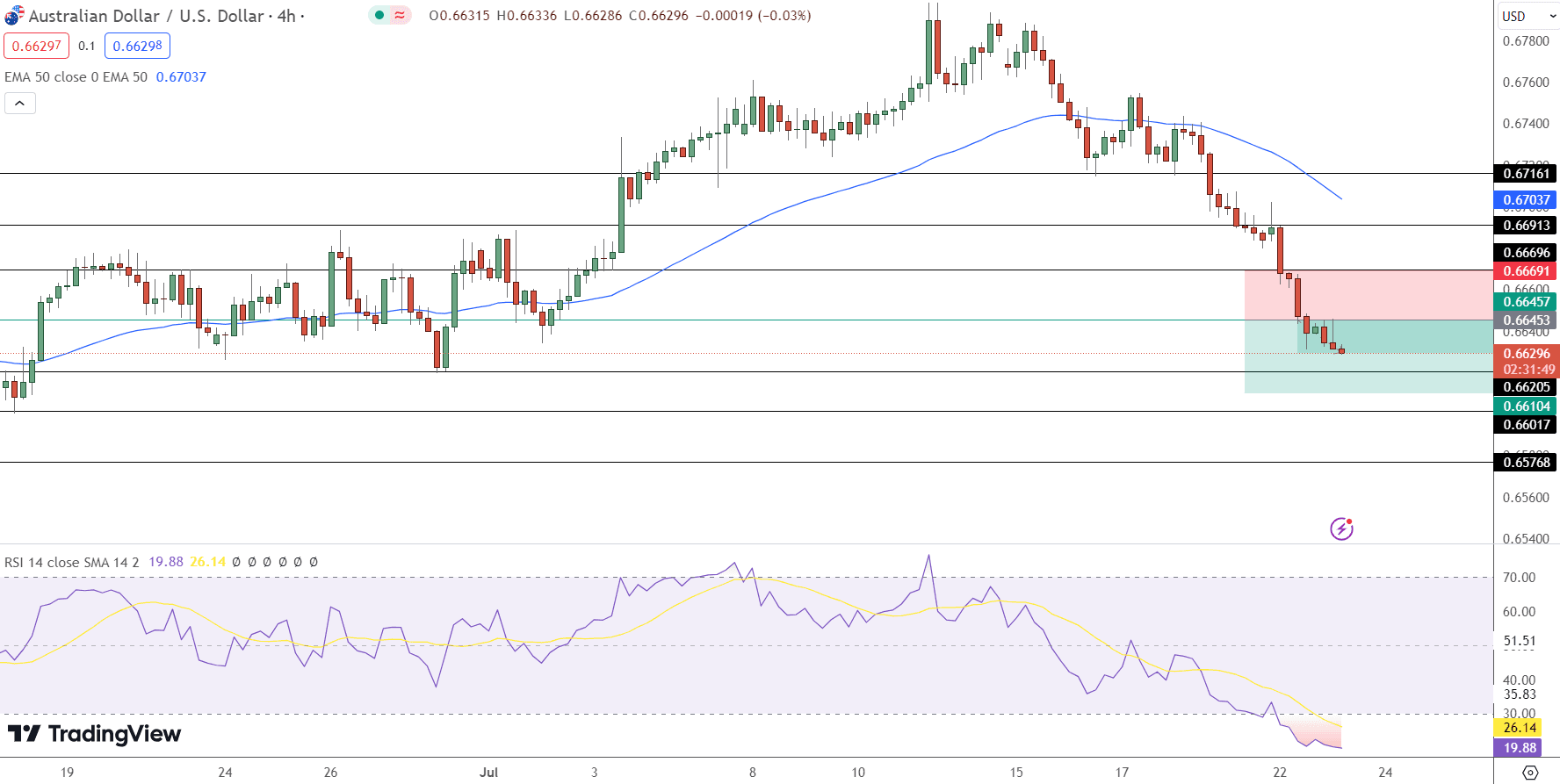Viewport: 1560px width, 784px height.
Task: Click the red approximate-data indicator icon
Action: [x=401, y=15]
